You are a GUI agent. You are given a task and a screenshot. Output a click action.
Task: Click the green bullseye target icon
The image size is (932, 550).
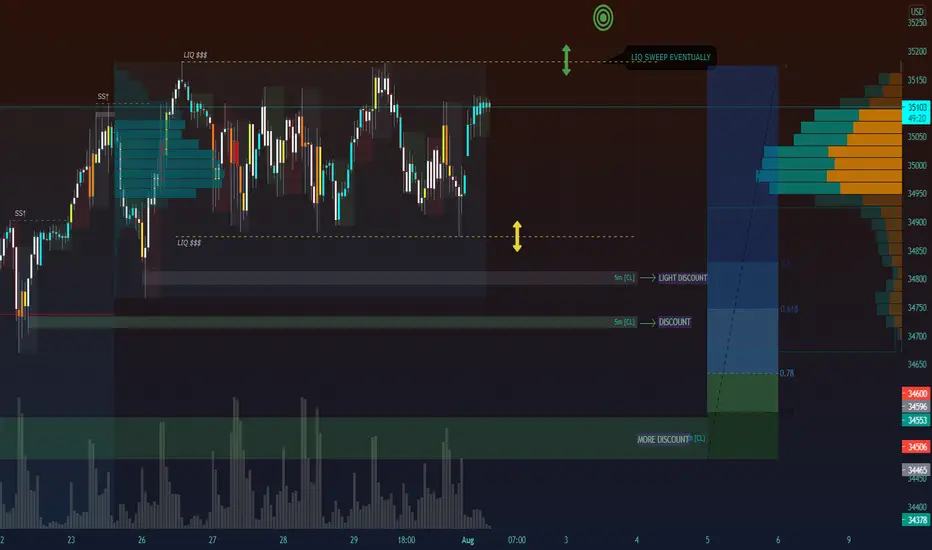[x=603, y=18]
